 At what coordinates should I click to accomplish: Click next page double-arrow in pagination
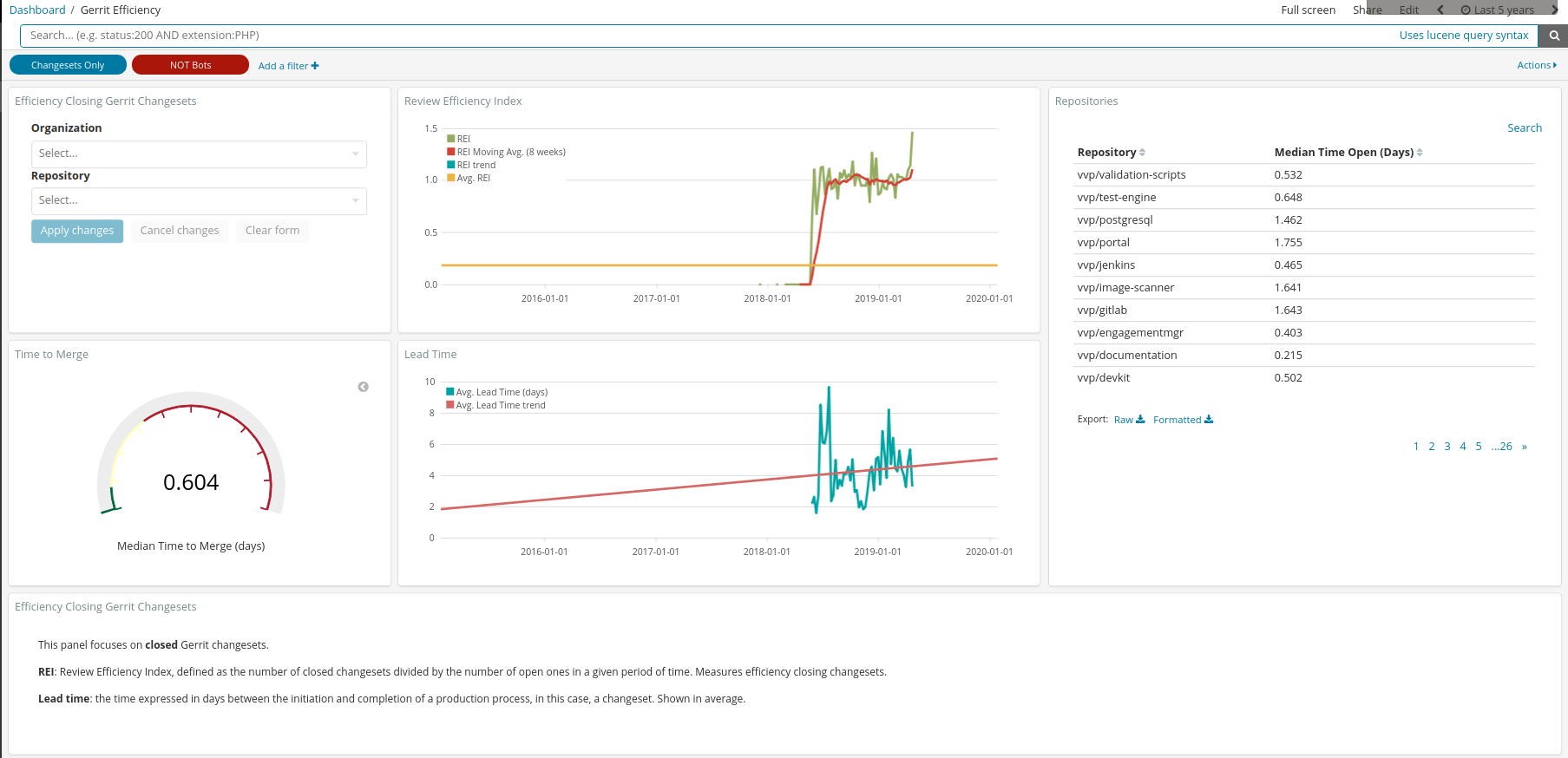[1525, 447]
